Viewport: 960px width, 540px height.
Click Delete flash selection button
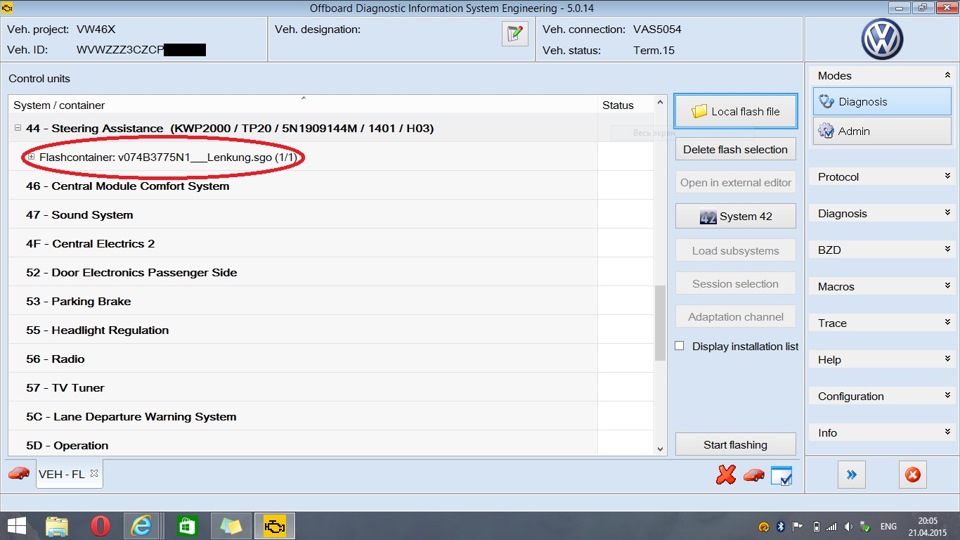coord(735,149)
